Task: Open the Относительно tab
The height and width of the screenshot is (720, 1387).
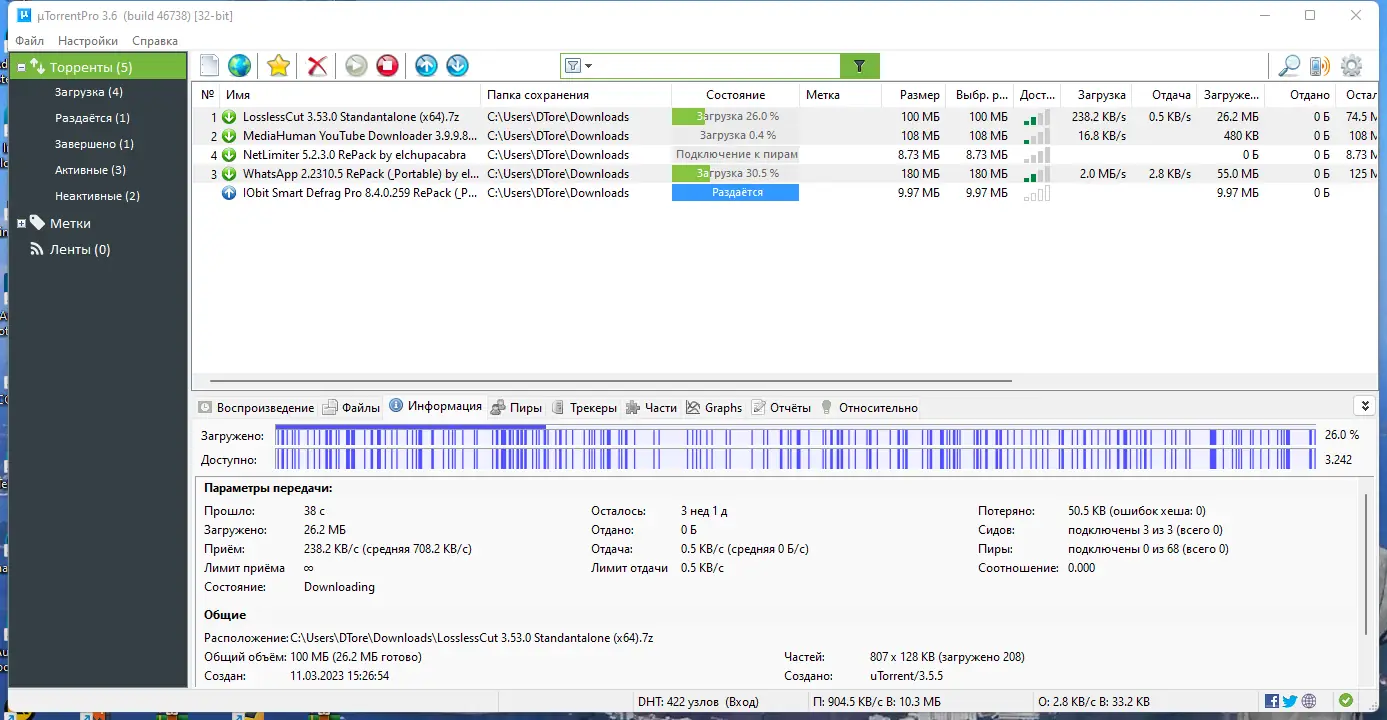Action: click(868, 407)
